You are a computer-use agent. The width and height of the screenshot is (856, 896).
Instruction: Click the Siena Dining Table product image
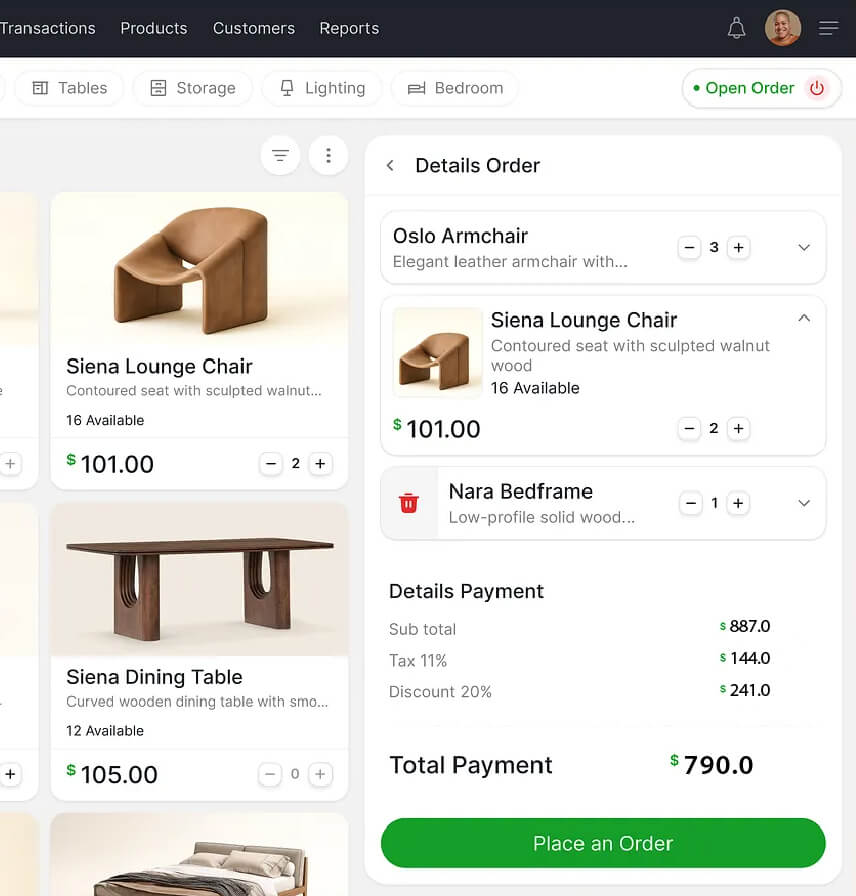point(199,580)
